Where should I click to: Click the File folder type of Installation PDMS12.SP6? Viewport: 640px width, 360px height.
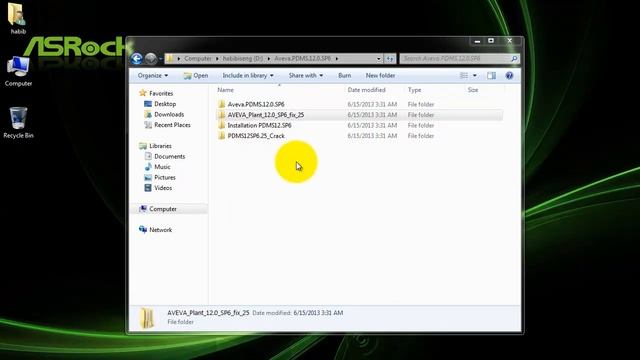pyautogui.click(x=421, y=125)
